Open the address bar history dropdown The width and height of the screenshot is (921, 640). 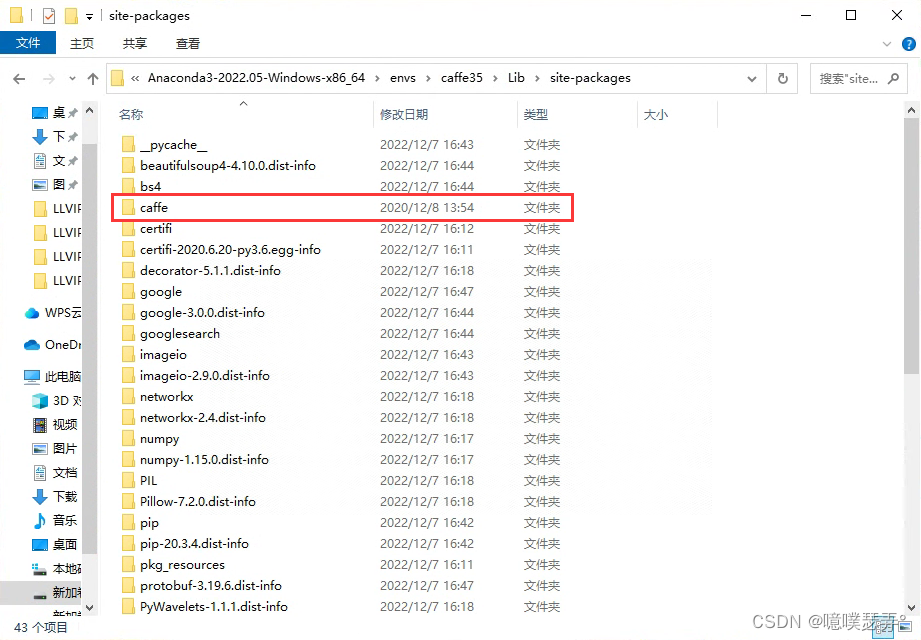click(752, 77)
